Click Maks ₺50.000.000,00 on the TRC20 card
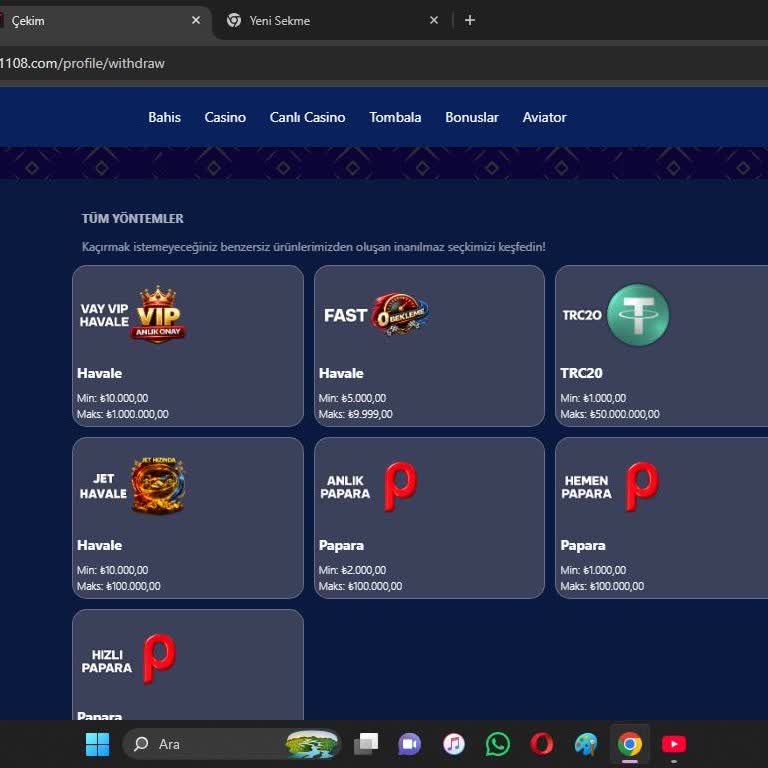 pyautogui.click(x=610, y=414)
